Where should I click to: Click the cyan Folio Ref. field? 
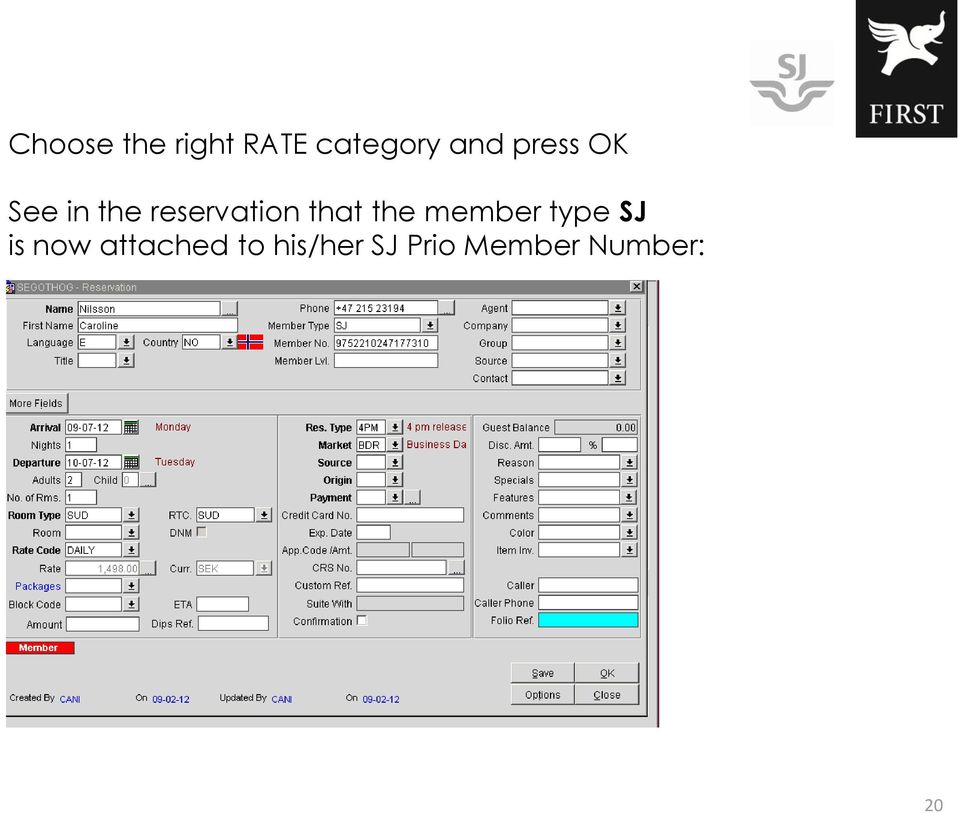588,620
